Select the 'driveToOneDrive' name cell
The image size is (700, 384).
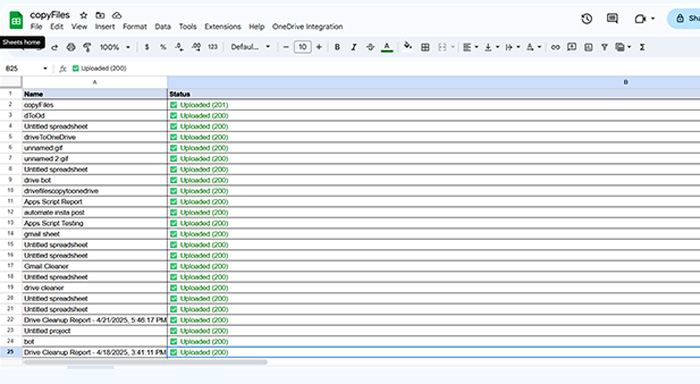pos(95,137)
